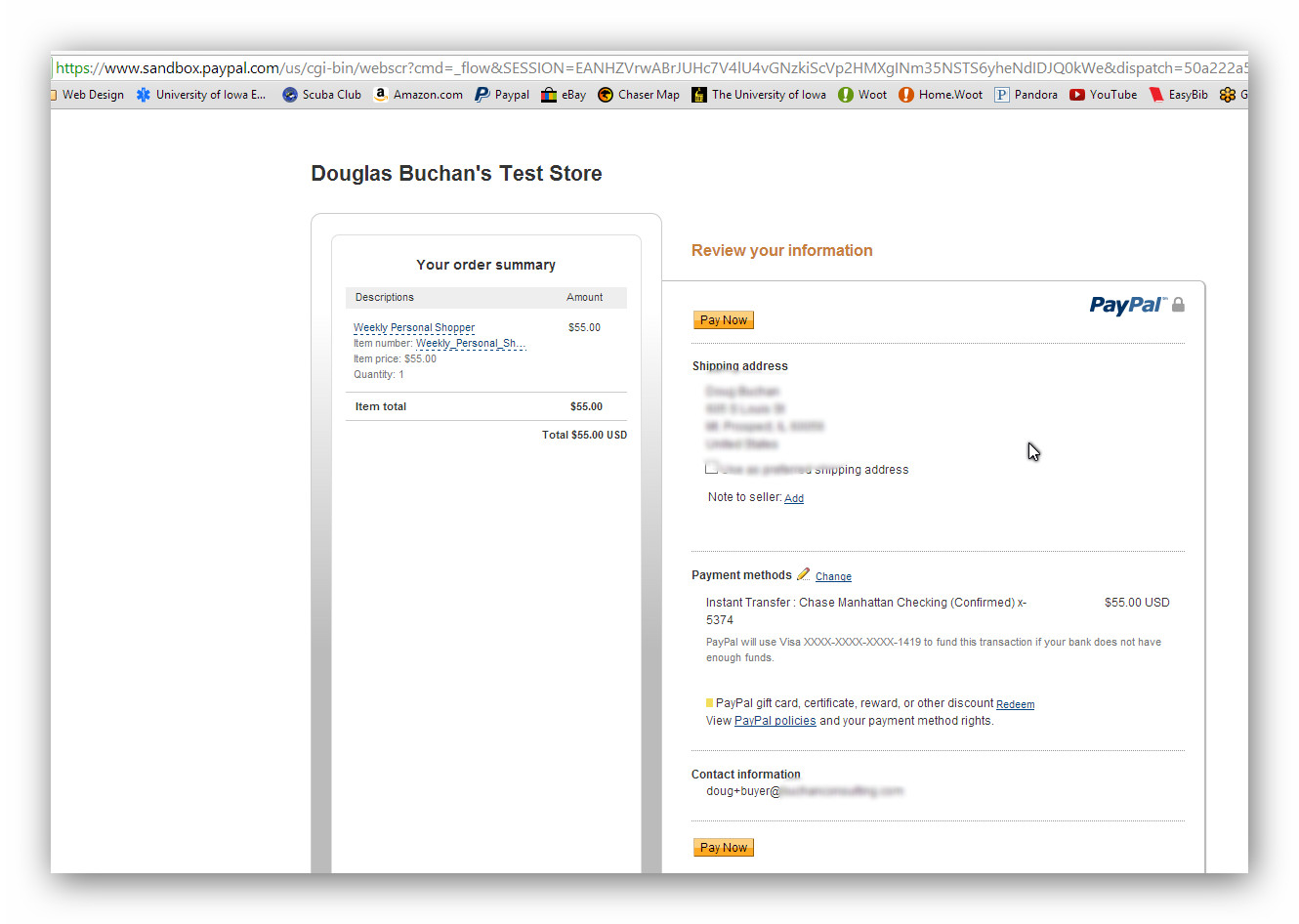Add a note to seller
The height and width of the screenshot is (924, 1299).
[x=794, y=498]
